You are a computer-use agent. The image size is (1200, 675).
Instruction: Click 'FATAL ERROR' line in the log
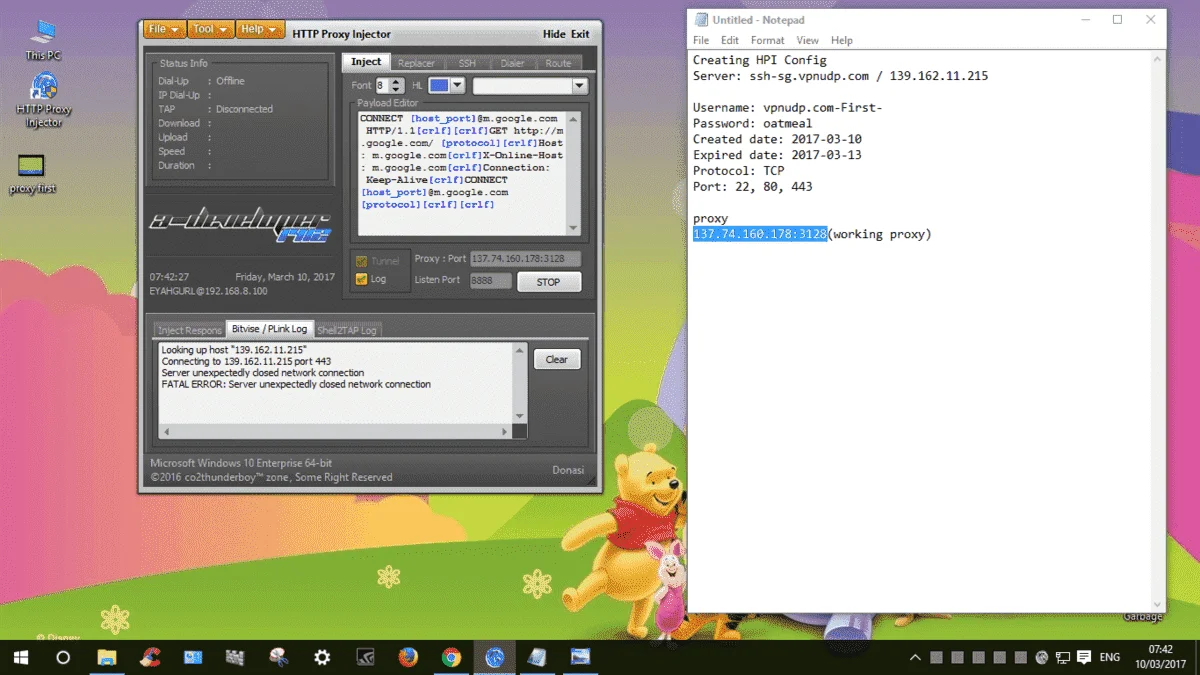(x=296, y=384)
